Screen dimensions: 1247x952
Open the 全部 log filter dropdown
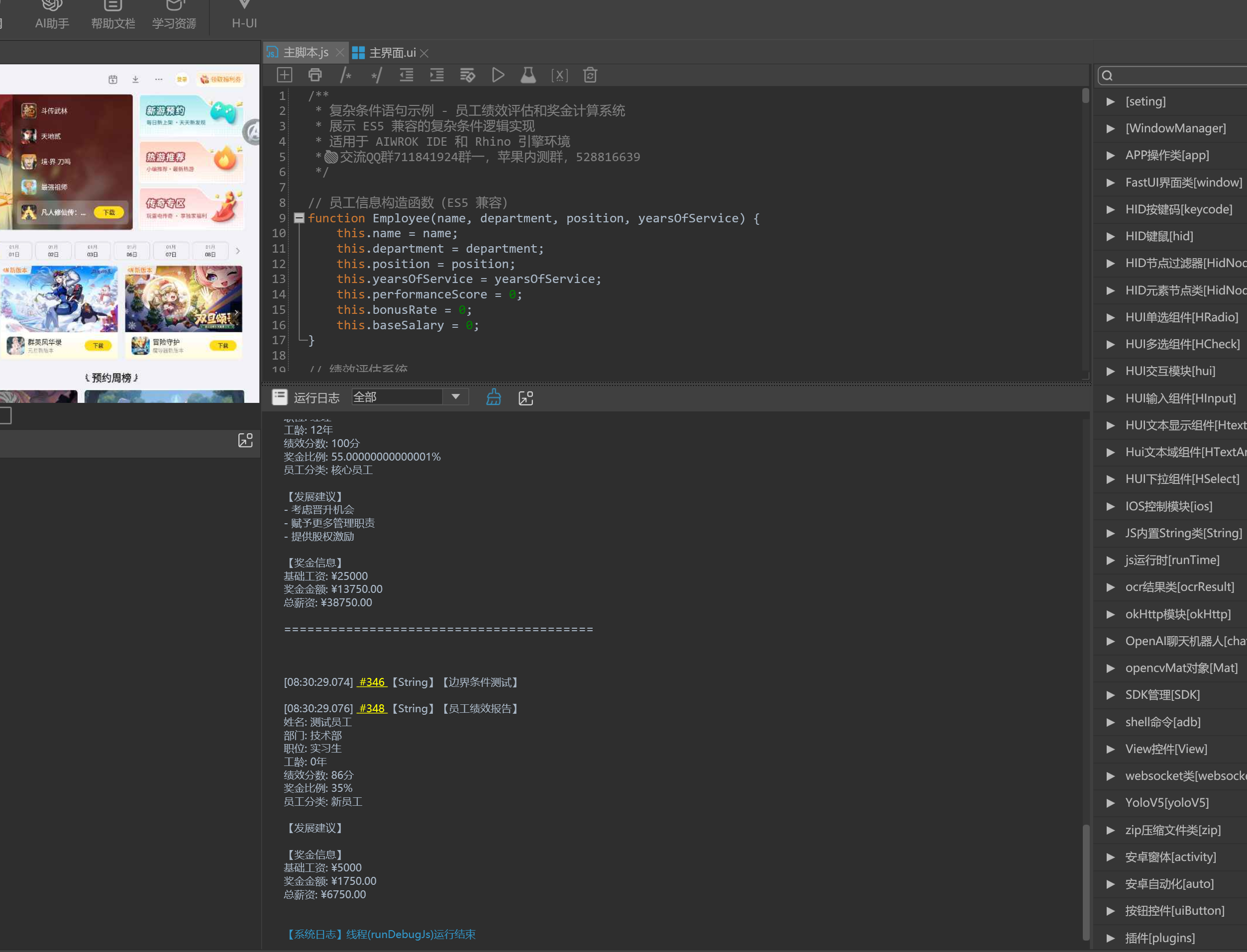(x=455, y=397)
